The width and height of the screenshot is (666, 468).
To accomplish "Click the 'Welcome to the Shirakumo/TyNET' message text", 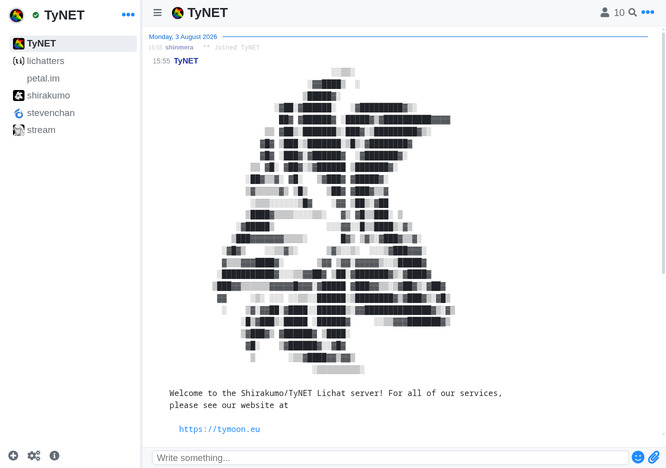I will (x=336, y=399).
